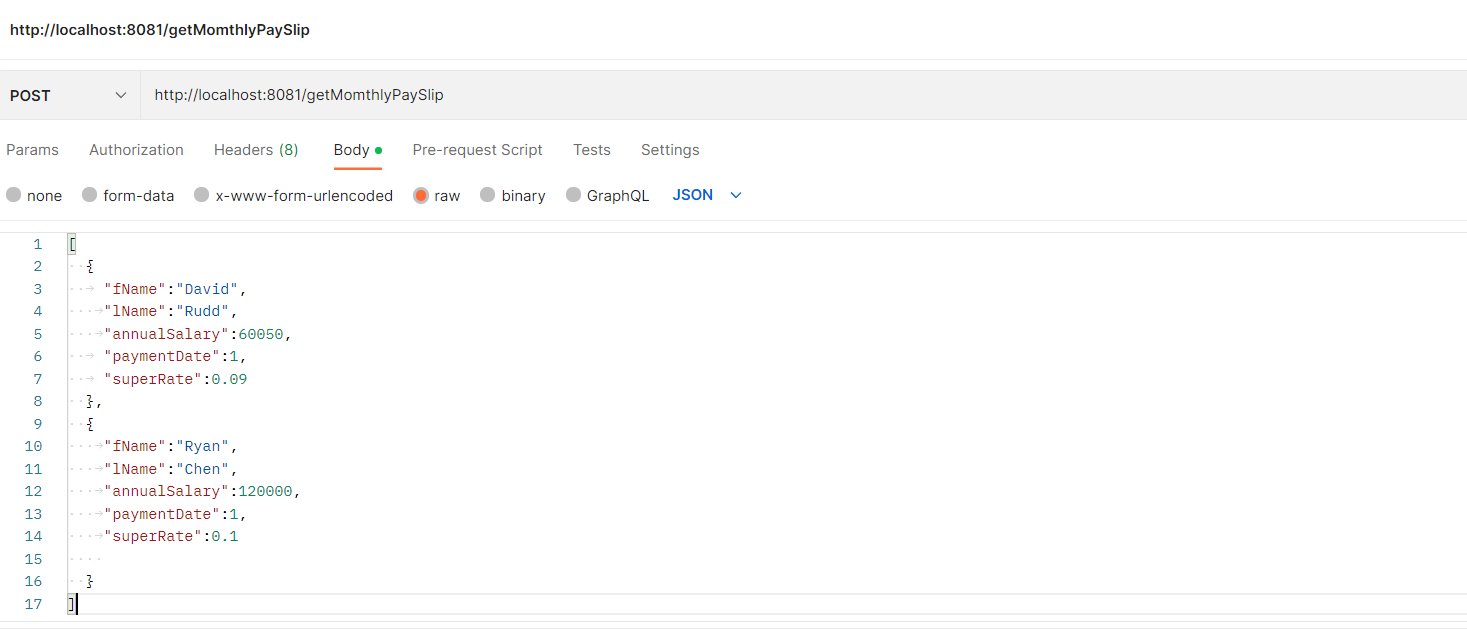Switch to the Authorization tab
Screen dimensions: 1467x629
click(136, 149)
